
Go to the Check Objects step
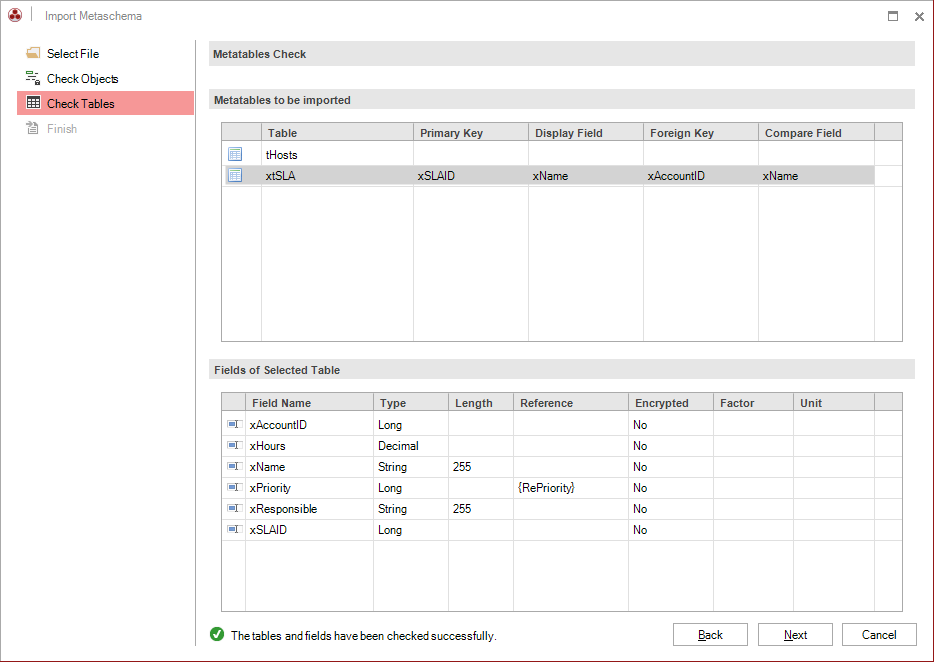point(105,79)
